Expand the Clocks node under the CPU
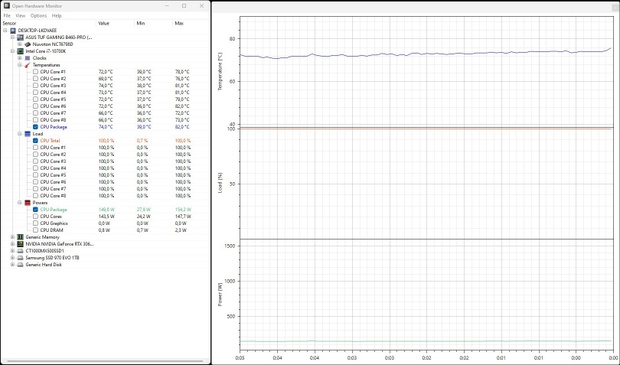This screenshot has height=365, width=620. click(20, 58)
